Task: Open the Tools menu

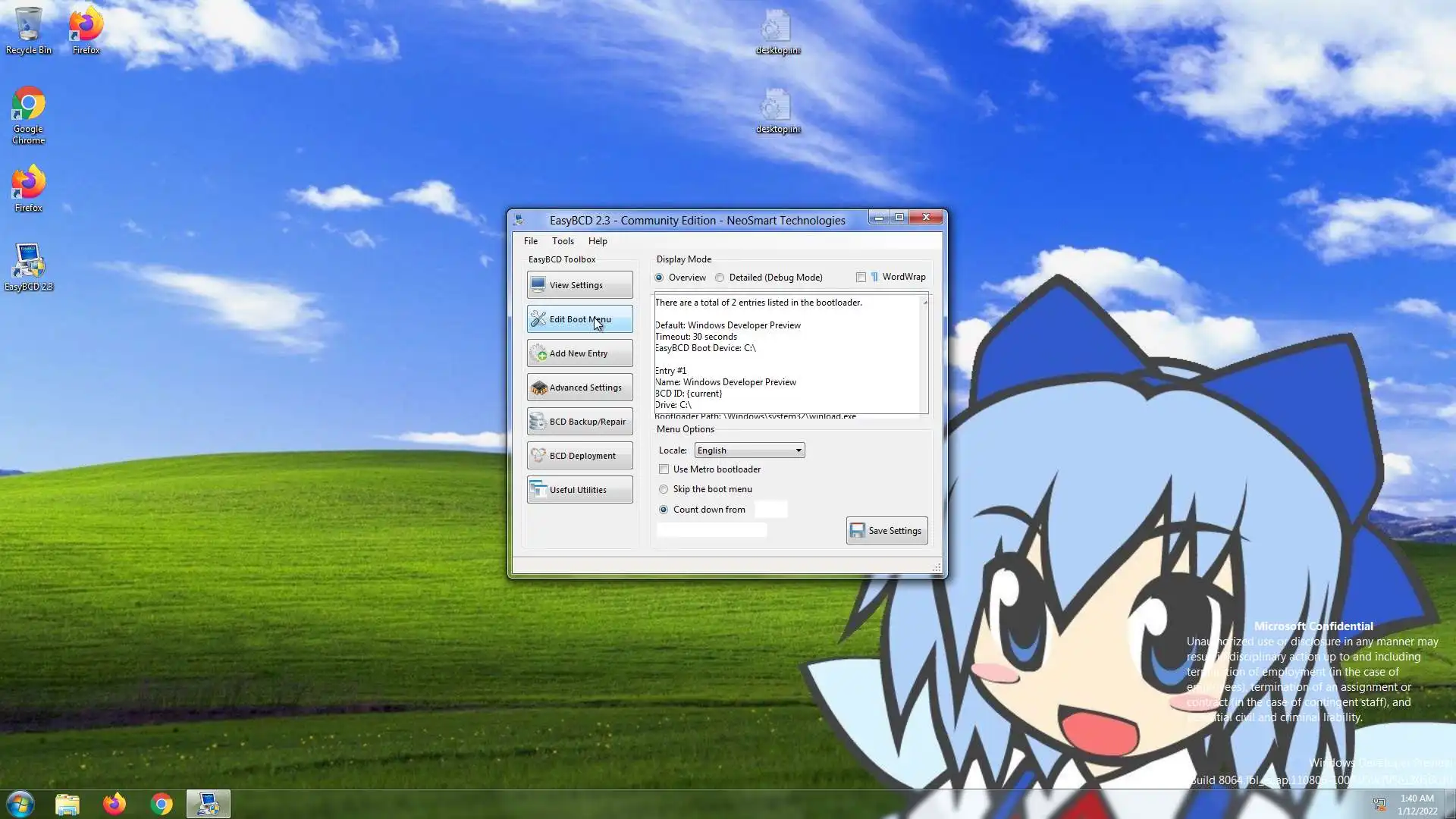Action: tap(563, 241)
